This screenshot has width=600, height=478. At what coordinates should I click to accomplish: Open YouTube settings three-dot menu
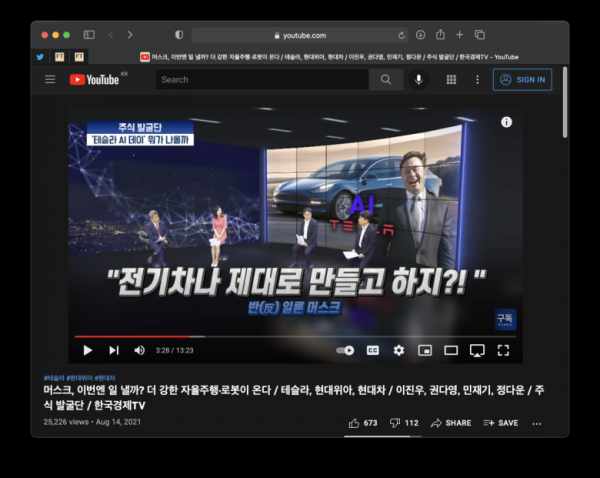click(477, 80)
